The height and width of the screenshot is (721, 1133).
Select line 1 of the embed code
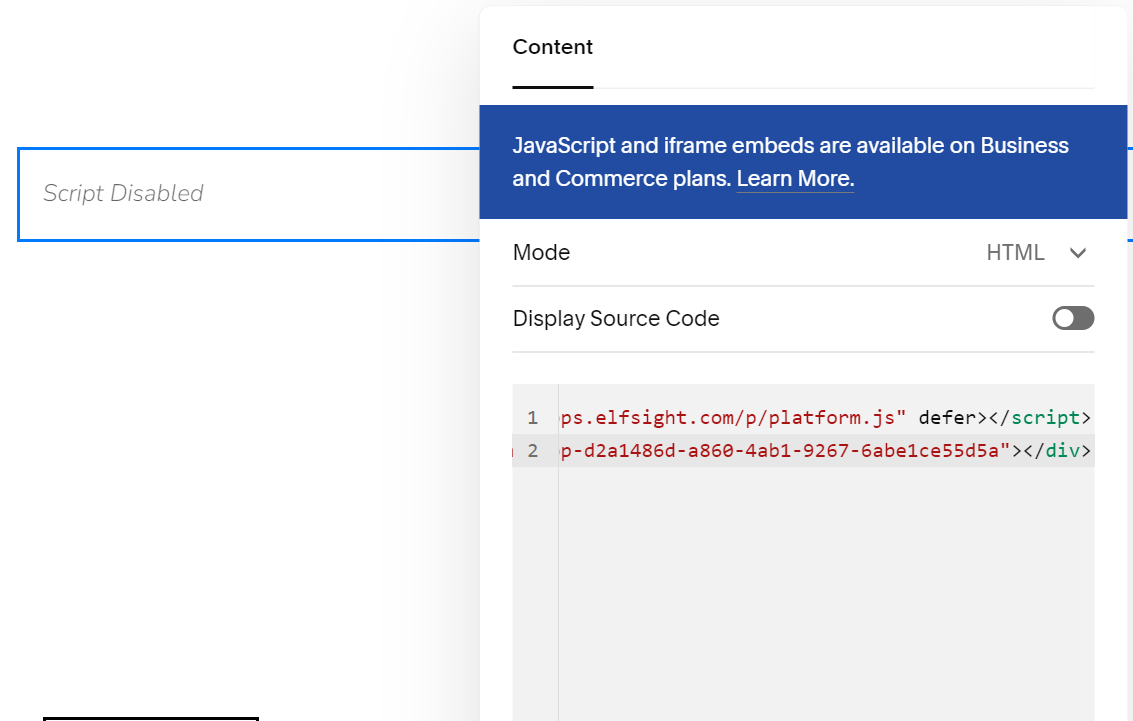coord(800,417)
